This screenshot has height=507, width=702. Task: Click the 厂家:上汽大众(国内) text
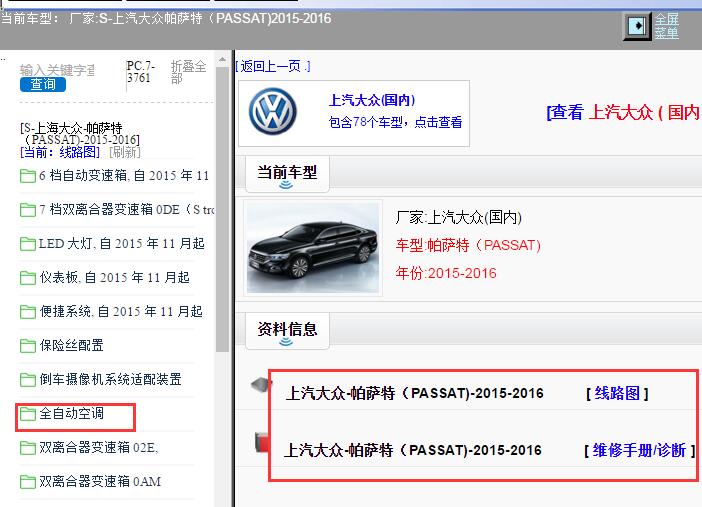click(458, 218)
